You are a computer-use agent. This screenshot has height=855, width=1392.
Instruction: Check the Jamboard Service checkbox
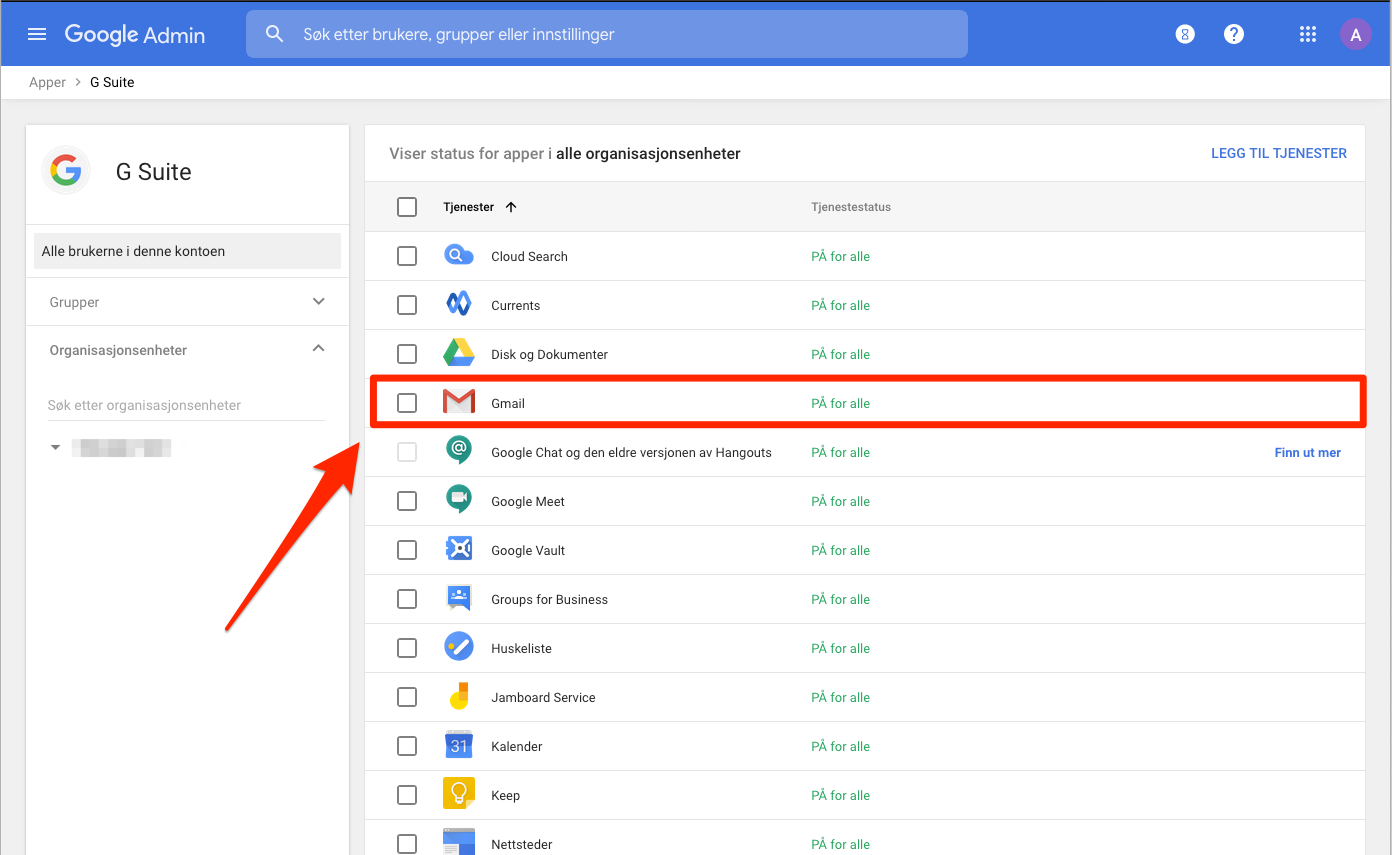pos(407,697)
